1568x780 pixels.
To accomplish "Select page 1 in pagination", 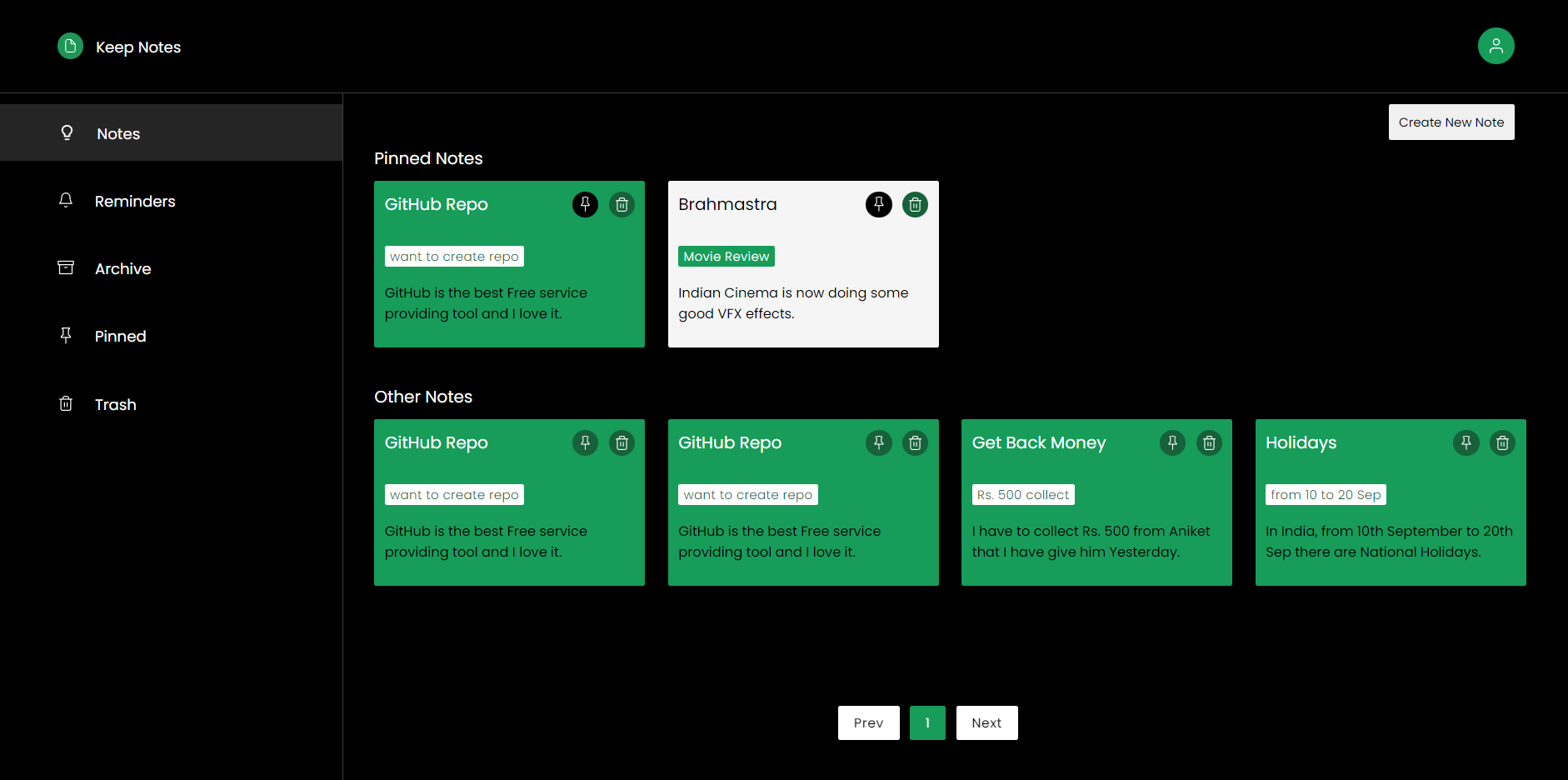I will [927, 722].
